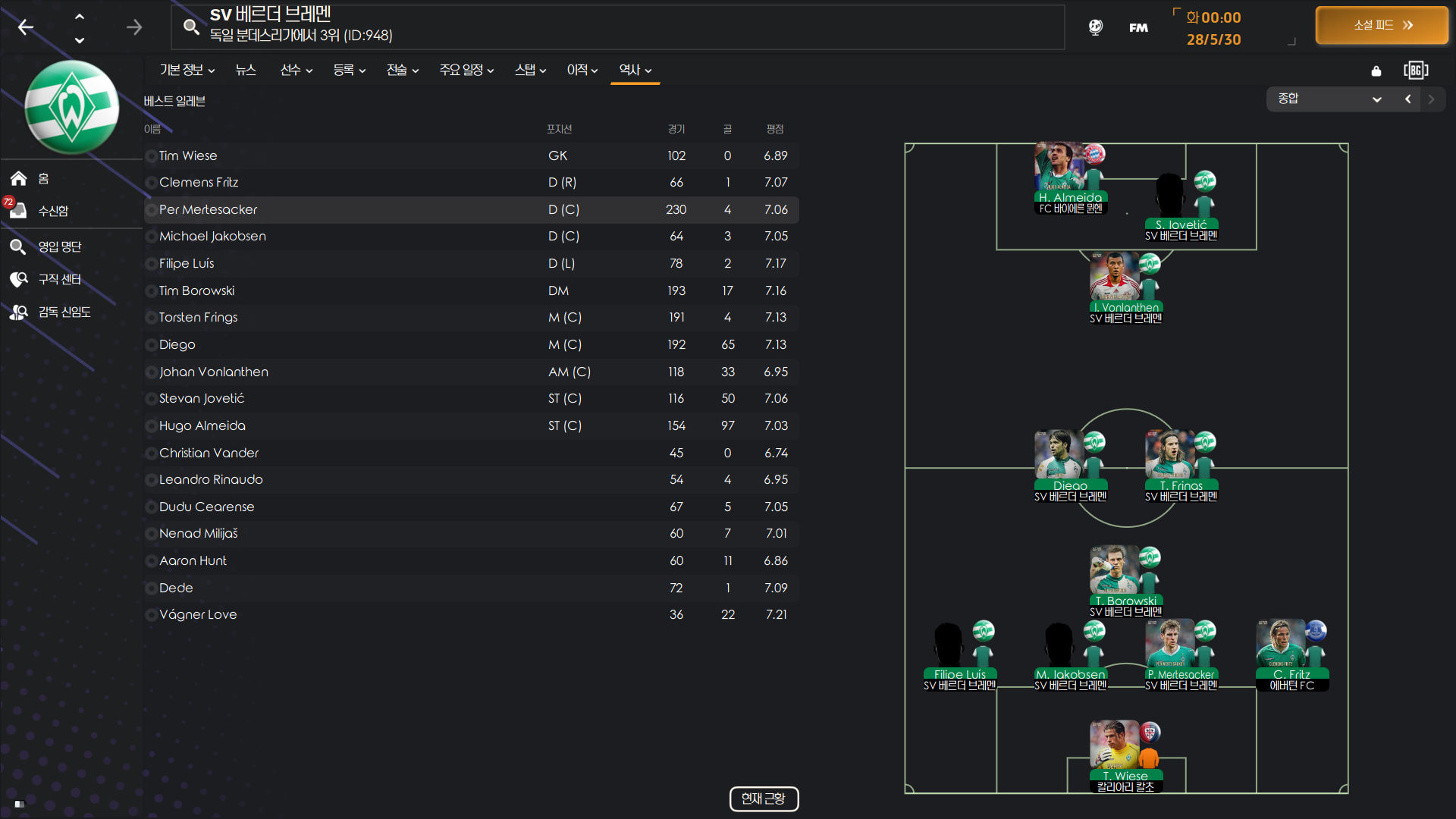Click next arrow next to overall dropdown
This screenshot has height=819, width=1456.
tap(1432, 99)
